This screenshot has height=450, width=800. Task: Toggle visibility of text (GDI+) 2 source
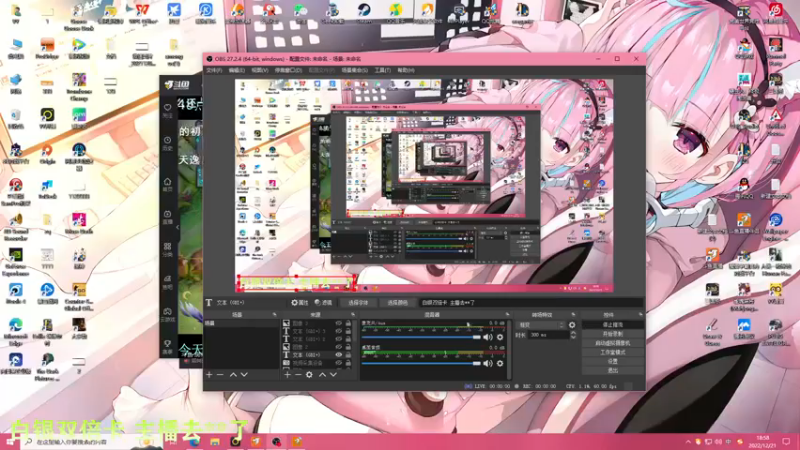(338, 339)
